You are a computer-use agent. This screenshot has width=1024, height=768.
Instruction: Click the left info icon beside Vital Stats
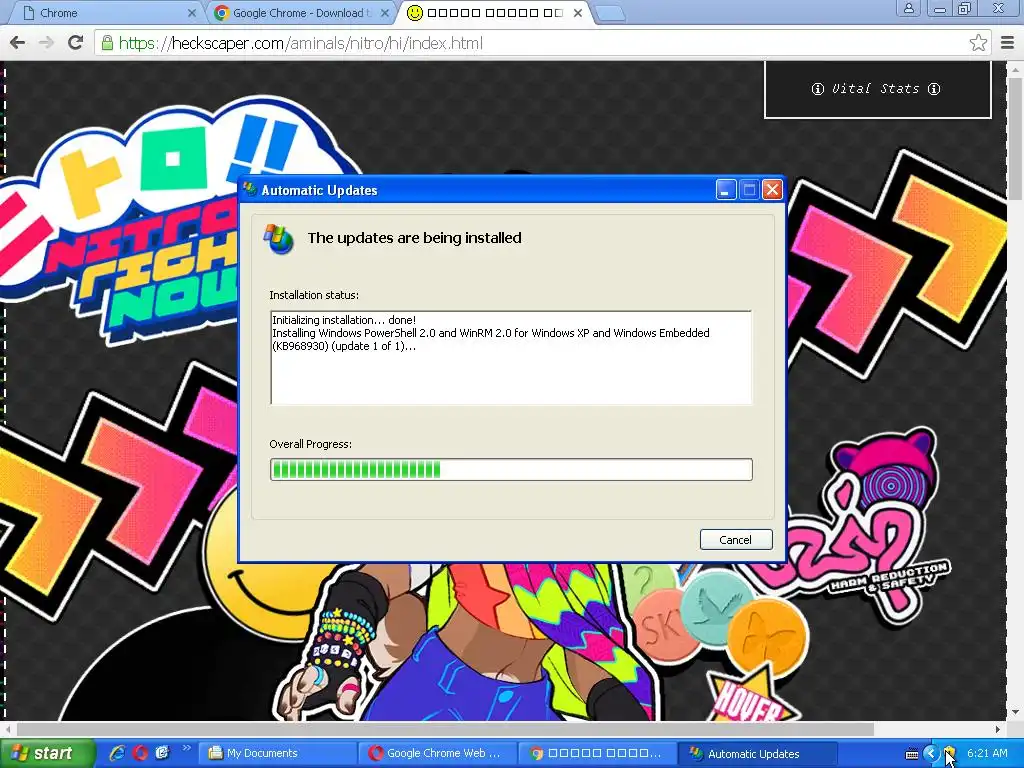point(818,89)
